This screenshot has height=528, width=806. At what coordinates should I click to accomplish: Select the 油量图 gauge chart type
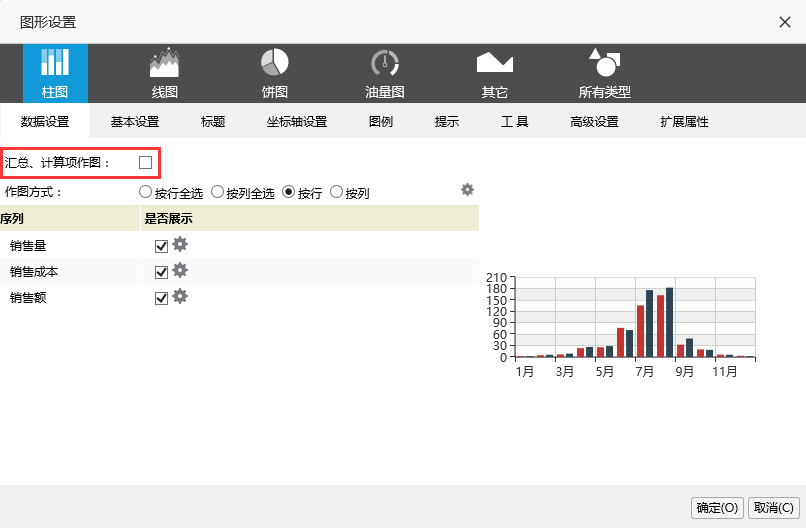(384, 74)
